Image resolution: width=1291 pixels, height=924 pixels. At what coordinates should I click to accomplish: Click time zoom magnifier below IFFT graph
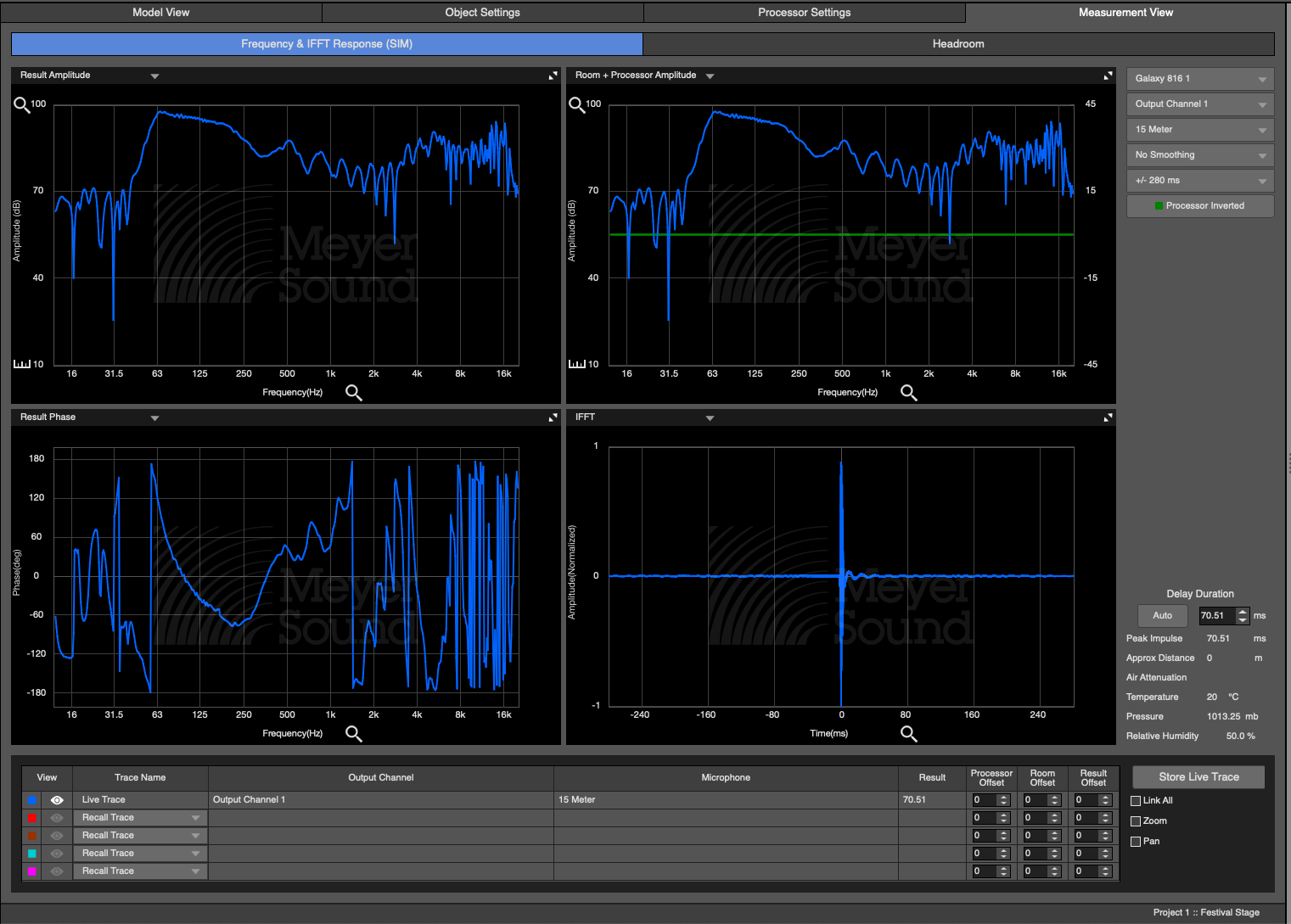coord(909,734)
